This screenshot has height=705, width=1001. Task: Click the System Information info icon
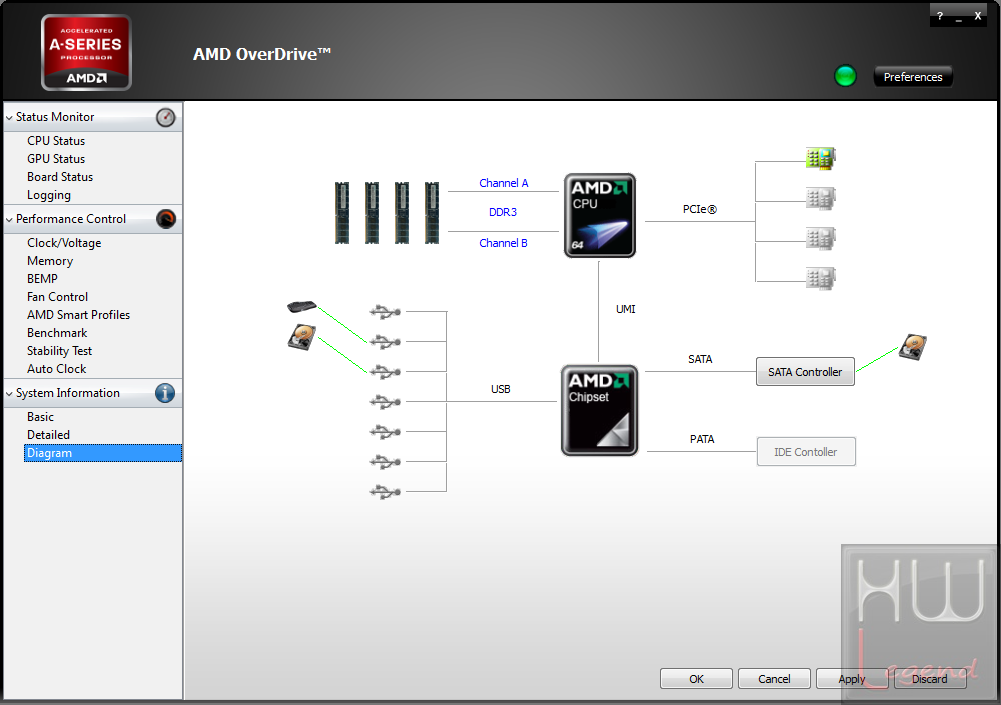(165, 393)
